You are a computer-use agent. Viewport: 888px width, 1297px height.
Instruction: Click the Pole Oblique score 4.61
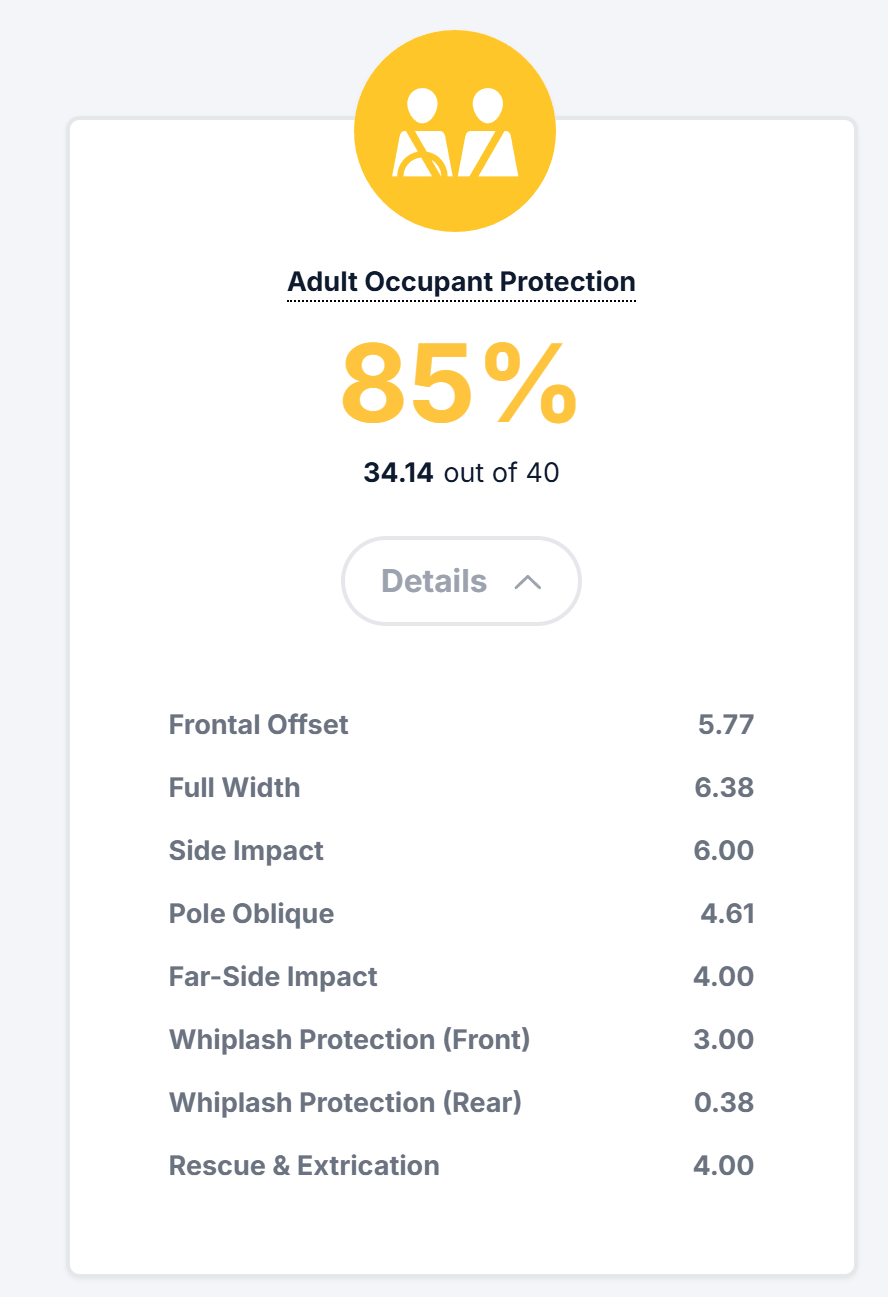pos(727,913)
